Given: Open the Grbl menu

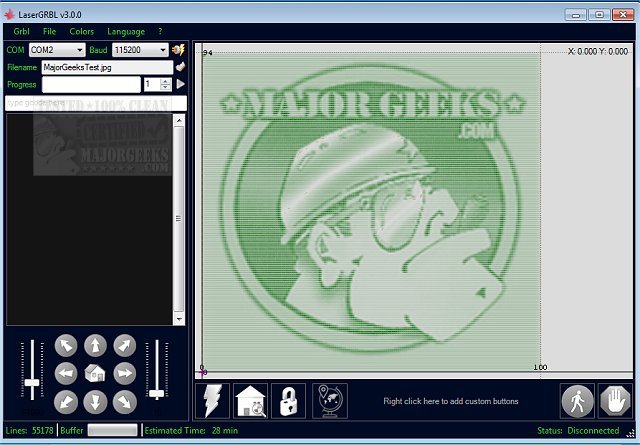Looking at the screenshot, I should (21, 31).
